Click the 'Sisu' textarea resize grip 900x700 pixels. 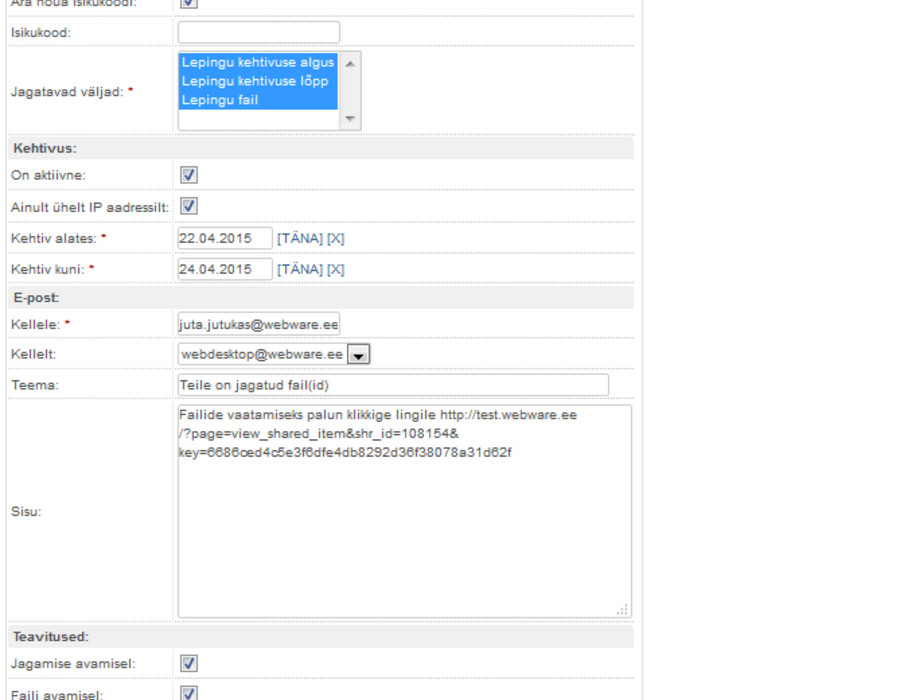(x=622, y=609)
